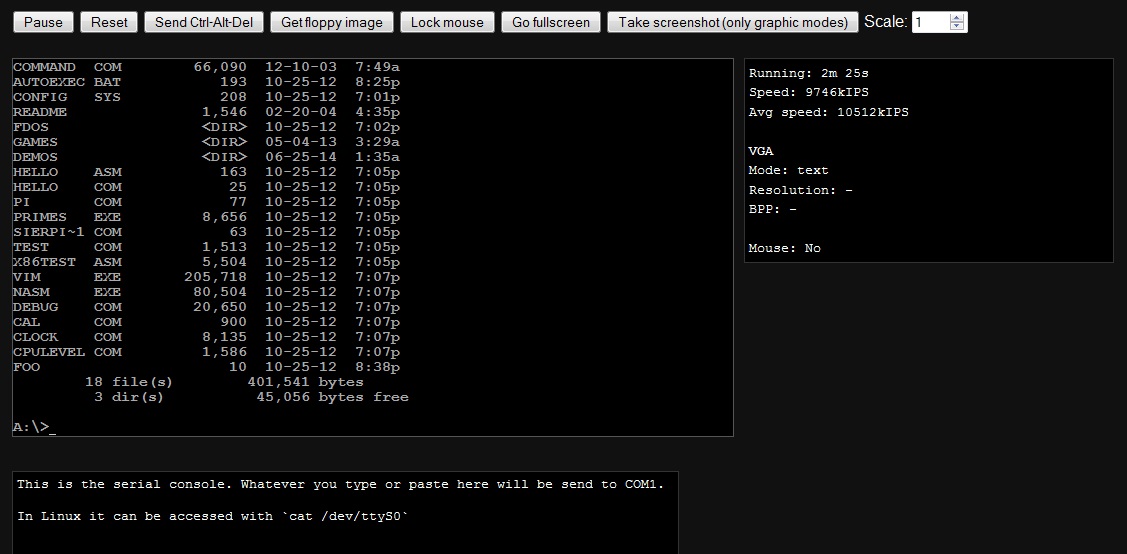1127x554 pixels.
Task: Download with Get floppy image
Action: pyautogui.click(x=331, y=22)
